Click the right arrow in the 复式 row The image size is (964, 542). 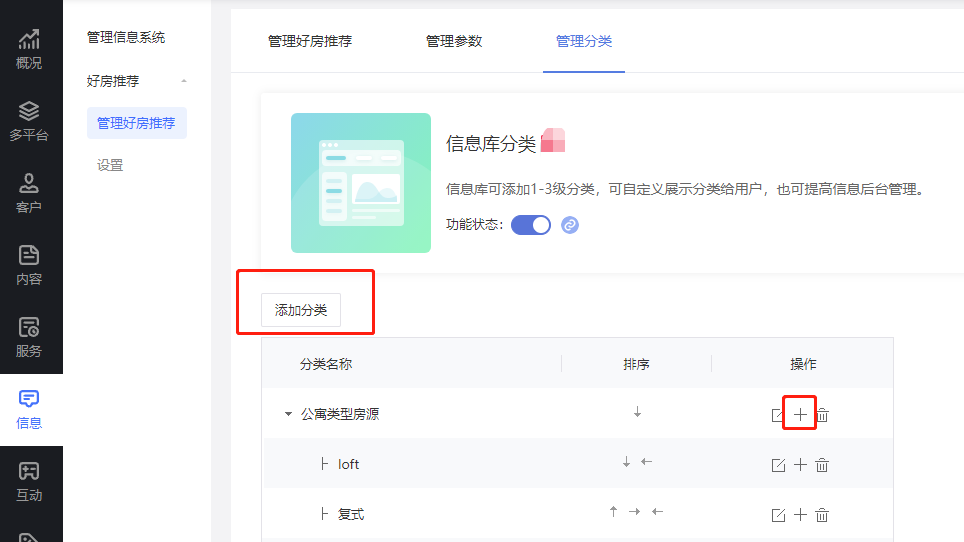[x=634, y=511]
